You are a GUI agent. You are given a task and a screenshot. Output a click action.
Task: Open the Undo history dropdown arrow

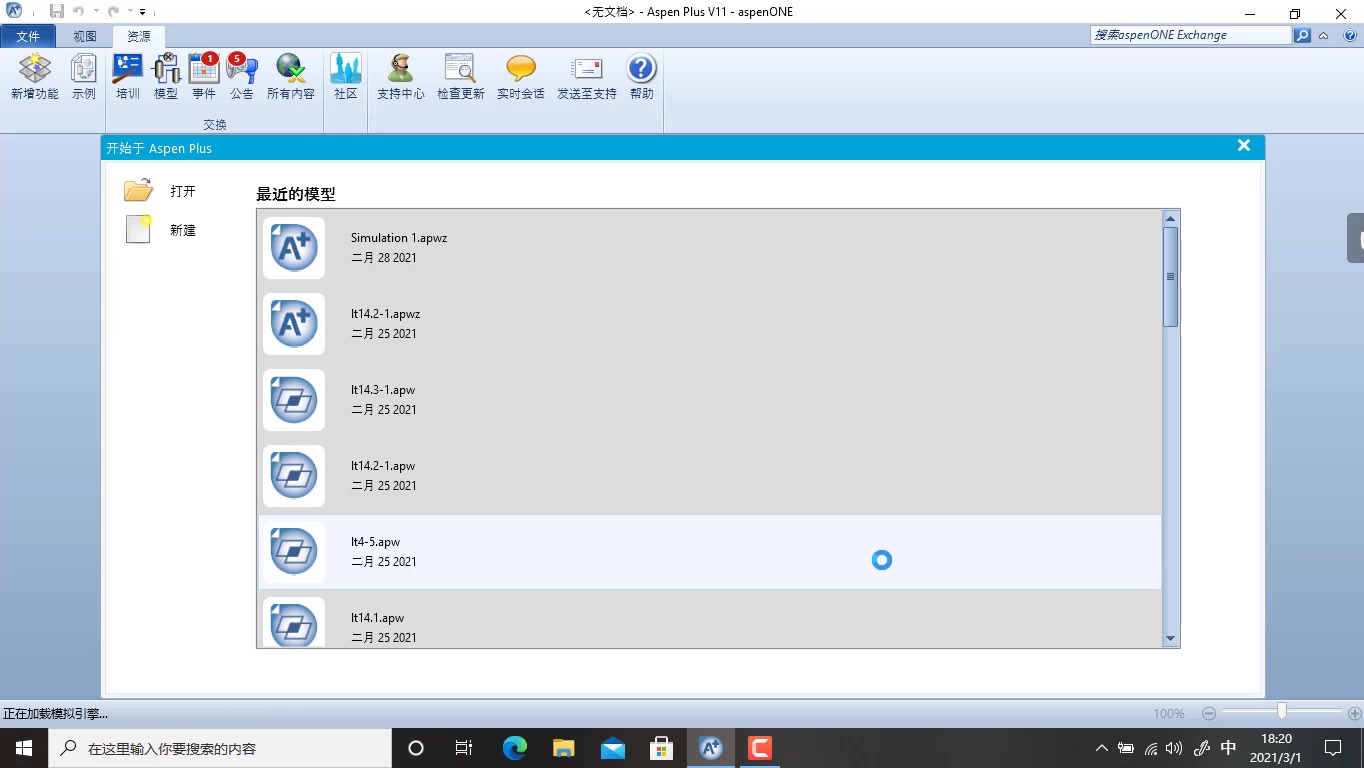tap(95, 12)
